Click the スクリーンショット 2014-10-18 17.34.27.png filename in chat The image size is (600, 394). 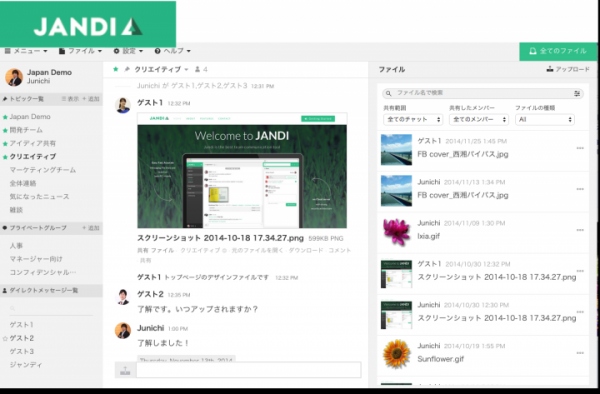pyautogui.click(x=220, y=238)
